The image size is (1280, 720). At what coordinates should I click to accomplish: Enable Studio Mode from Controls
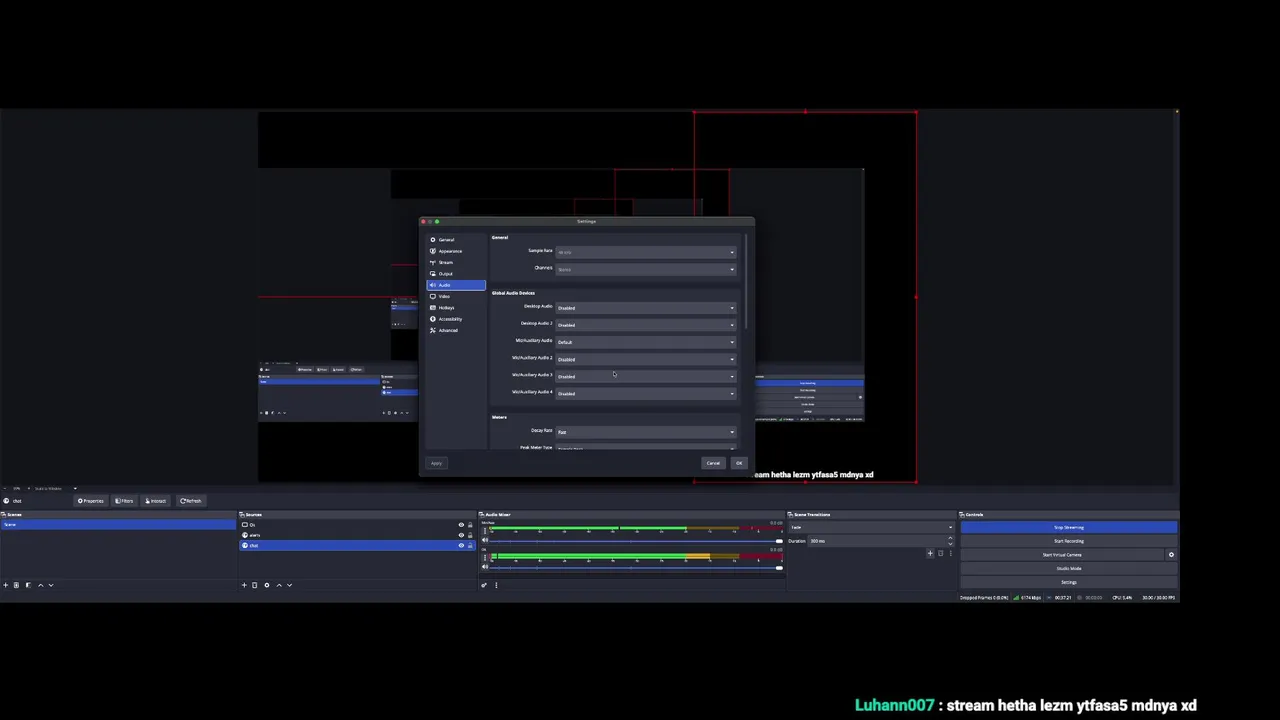click(1068, 568)
